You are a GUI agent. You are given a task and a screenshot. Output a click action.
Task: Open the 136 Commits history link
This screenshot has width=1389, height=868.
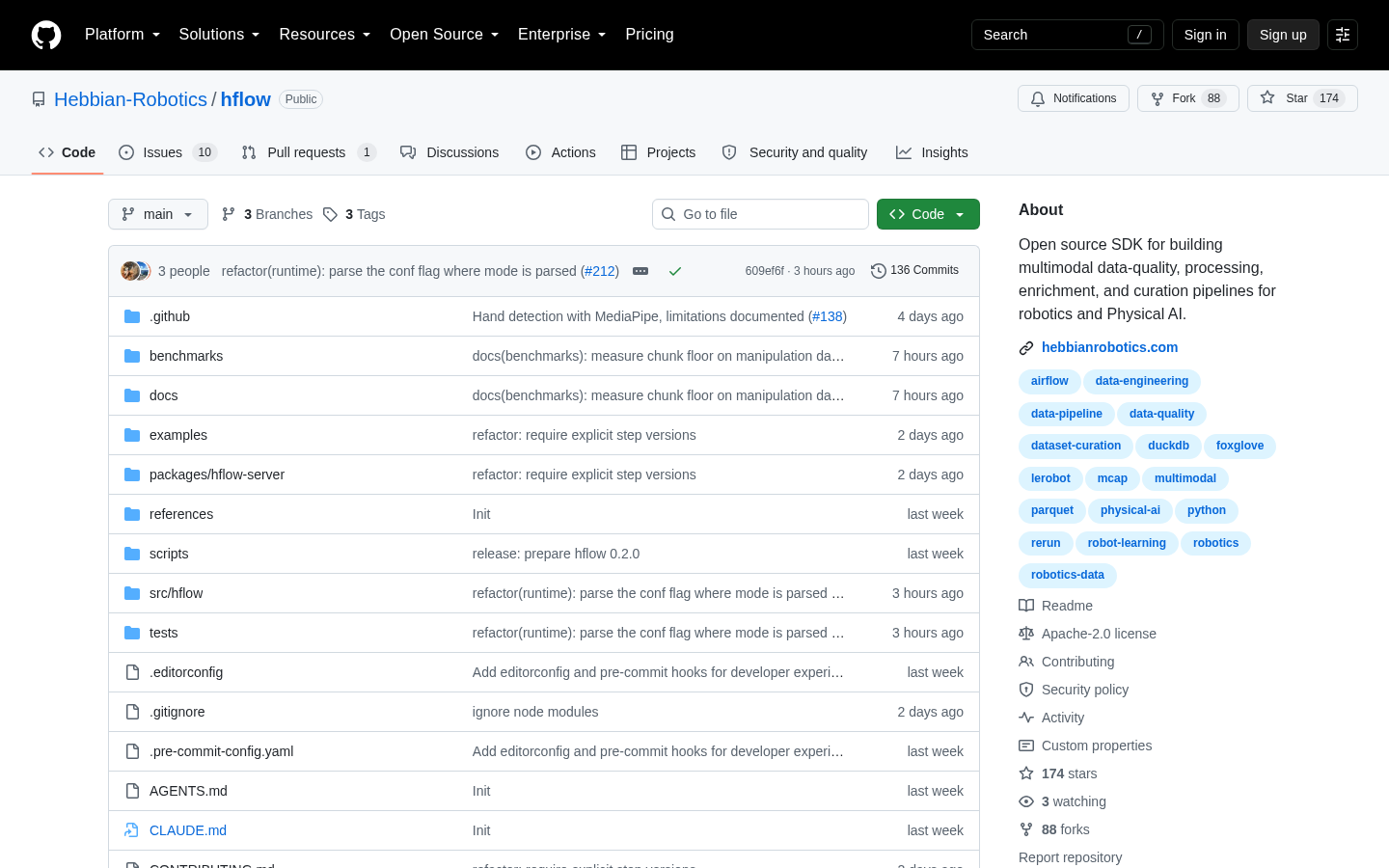(x=914, y=271)
